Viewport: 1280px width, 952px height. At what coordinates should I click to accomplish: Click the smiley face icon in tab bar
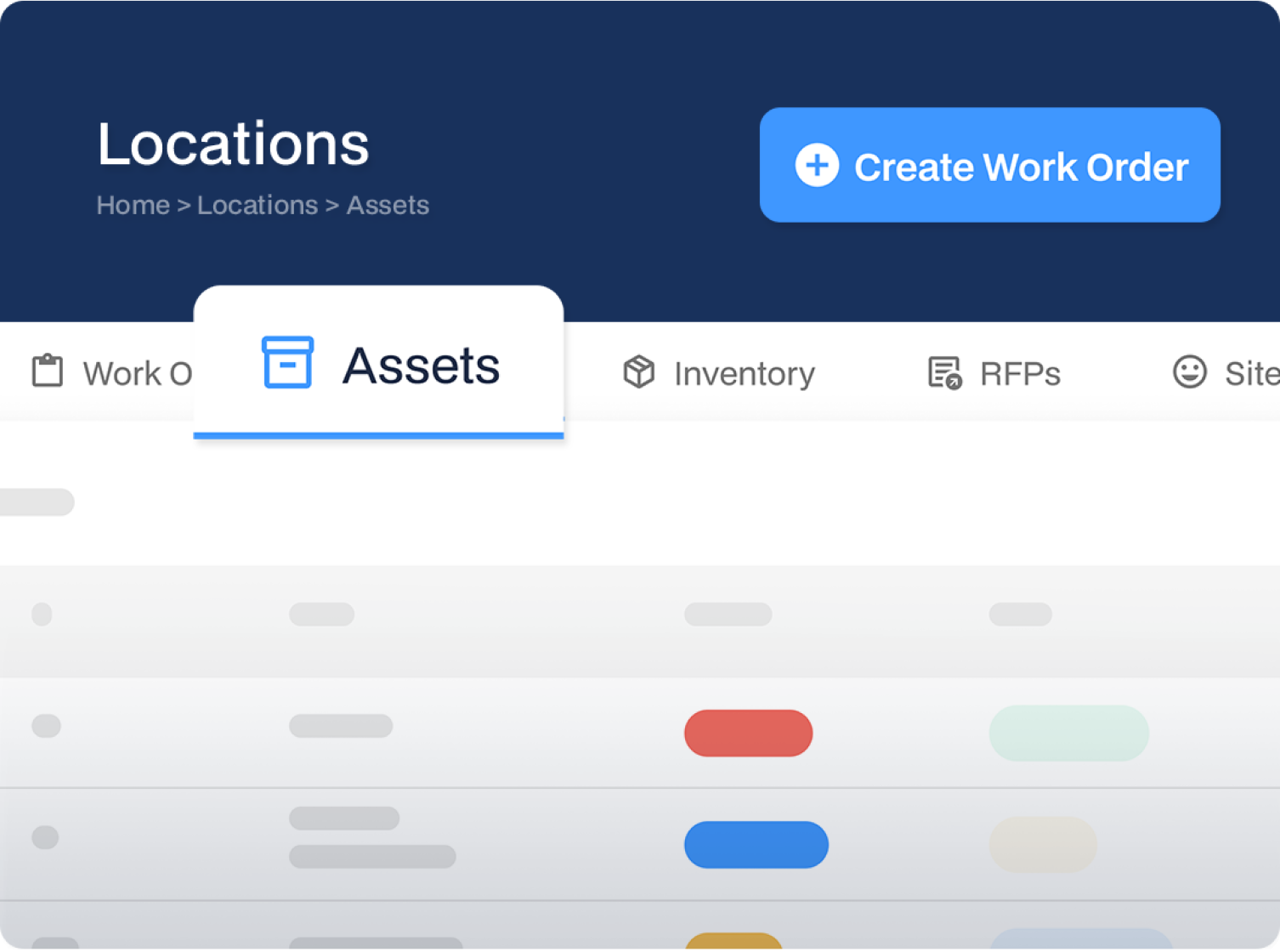1189,371
